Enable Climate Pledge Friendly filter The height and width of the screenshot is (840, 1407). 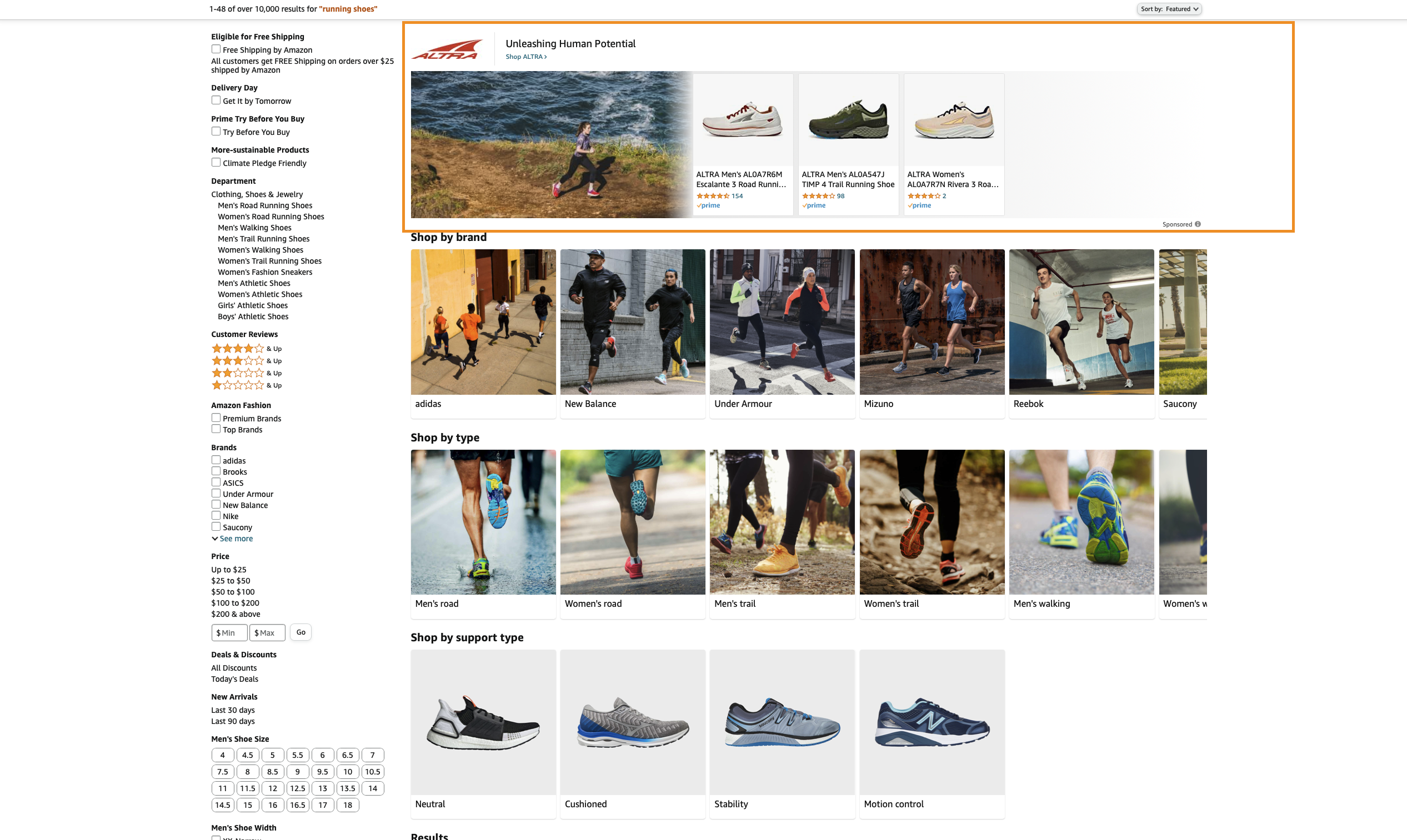[x=216, y=163]
